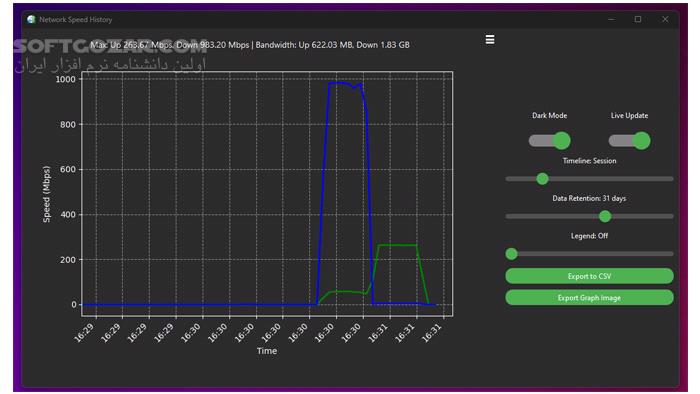Click the 'Legend: Off' label
Screen dimensions: 700x394
point(589,236)
